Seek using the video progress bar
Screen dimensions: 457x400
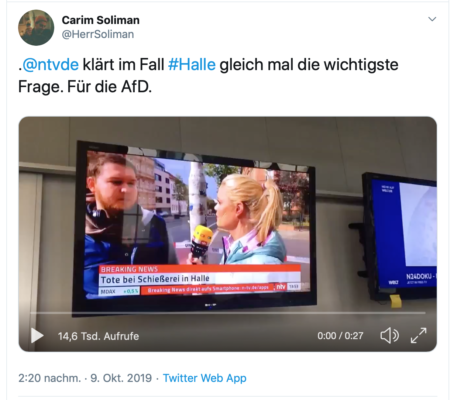pyautogui.click(x=228, y=313)
